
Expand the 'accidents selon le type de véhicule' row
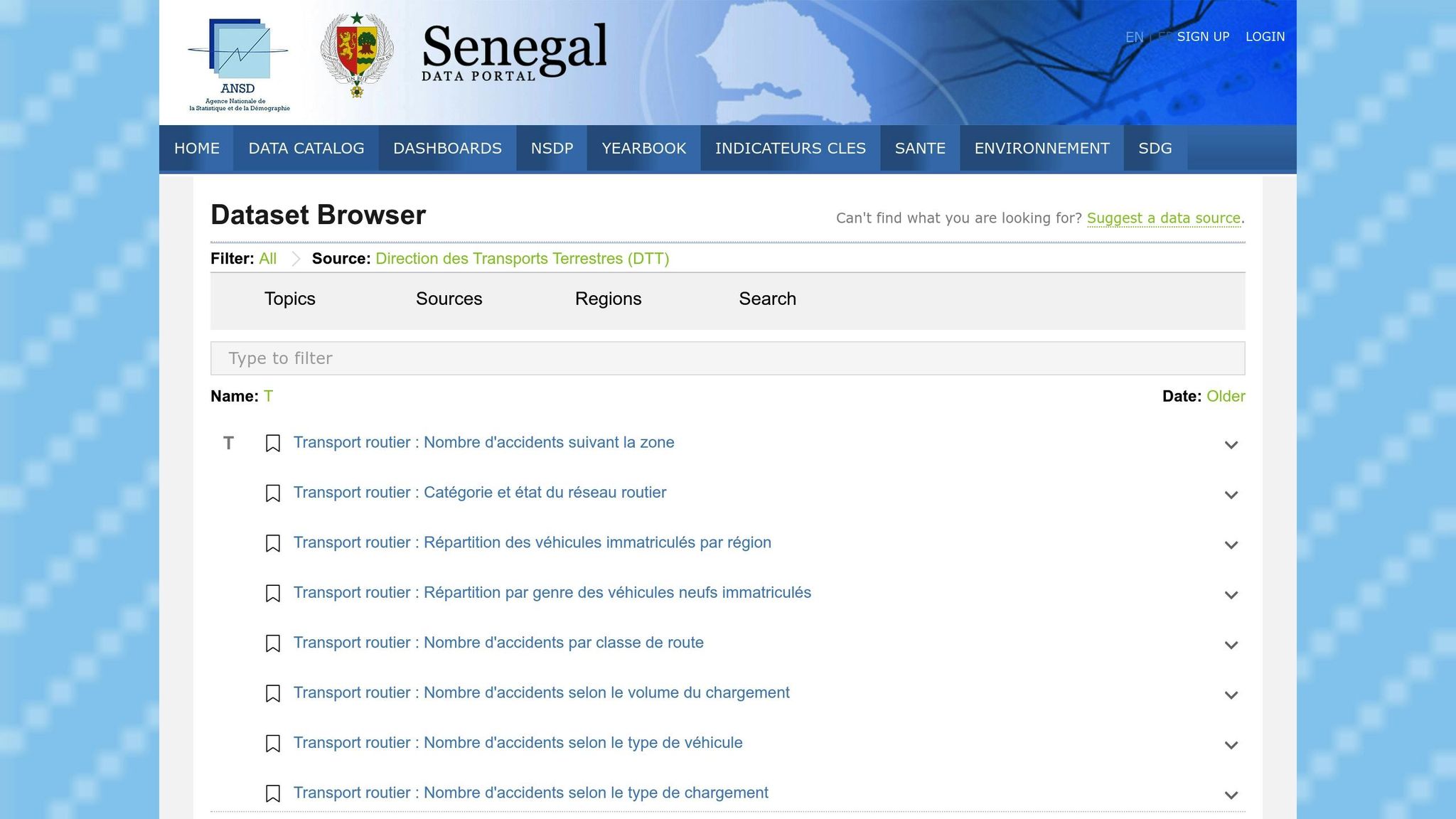[1231, 745]
